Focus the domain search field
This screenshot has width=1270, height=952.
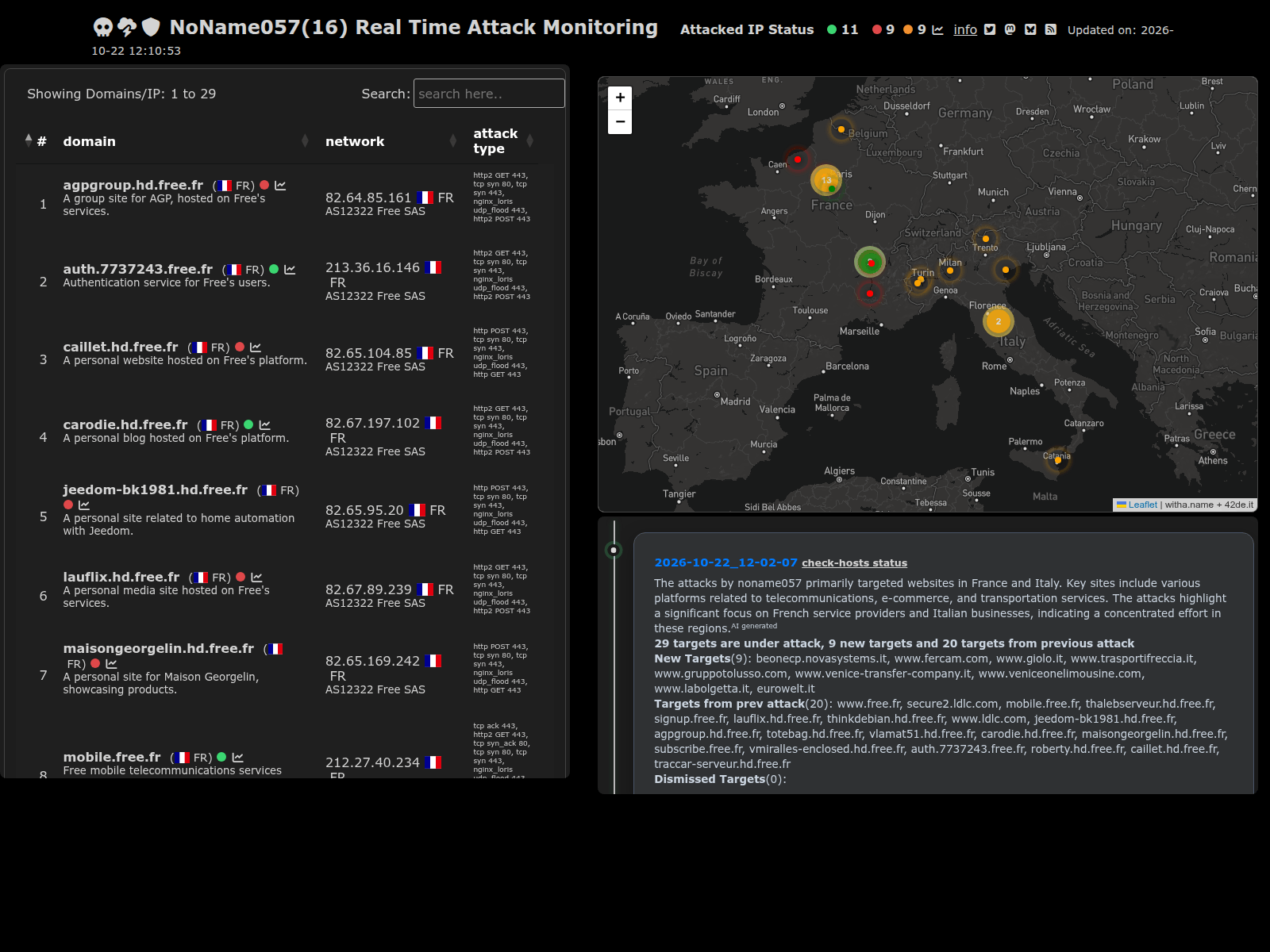(489, 94)
